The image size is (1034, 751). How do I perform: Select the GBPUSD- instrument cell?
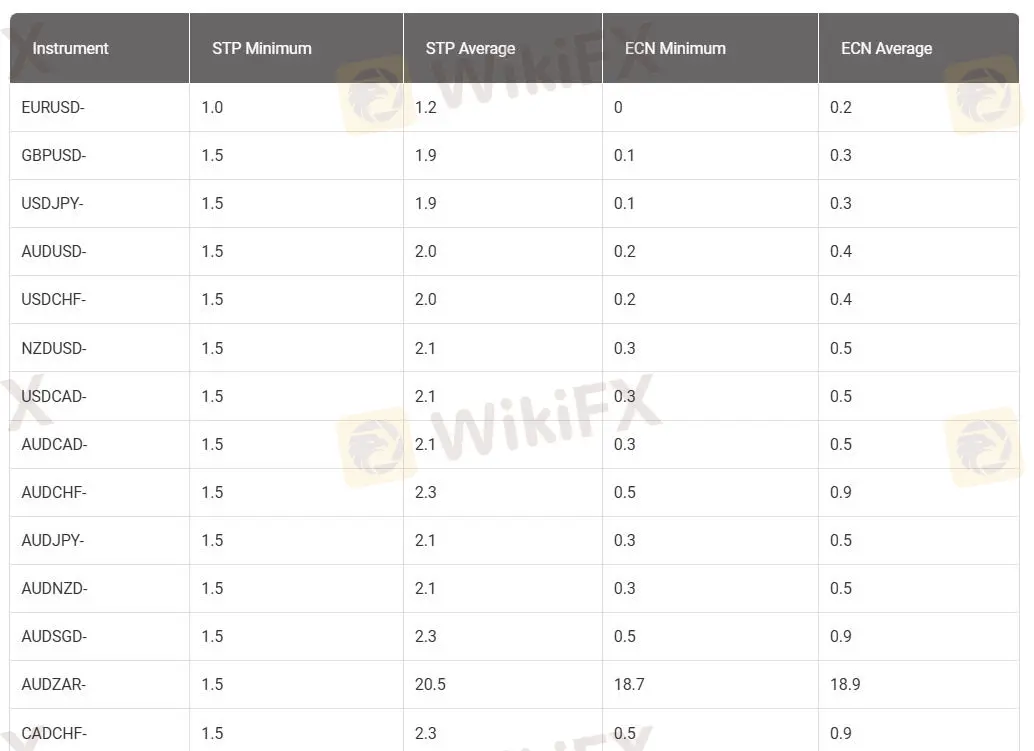54,155
